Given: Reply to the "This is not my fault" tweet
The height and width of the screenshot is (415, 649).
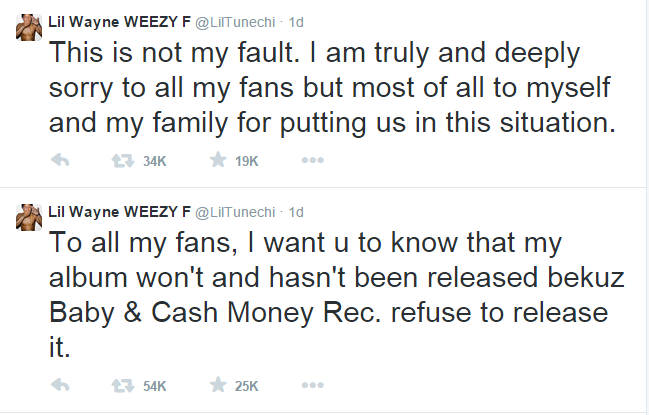Looking at the screenshot, I should (58, 160).
